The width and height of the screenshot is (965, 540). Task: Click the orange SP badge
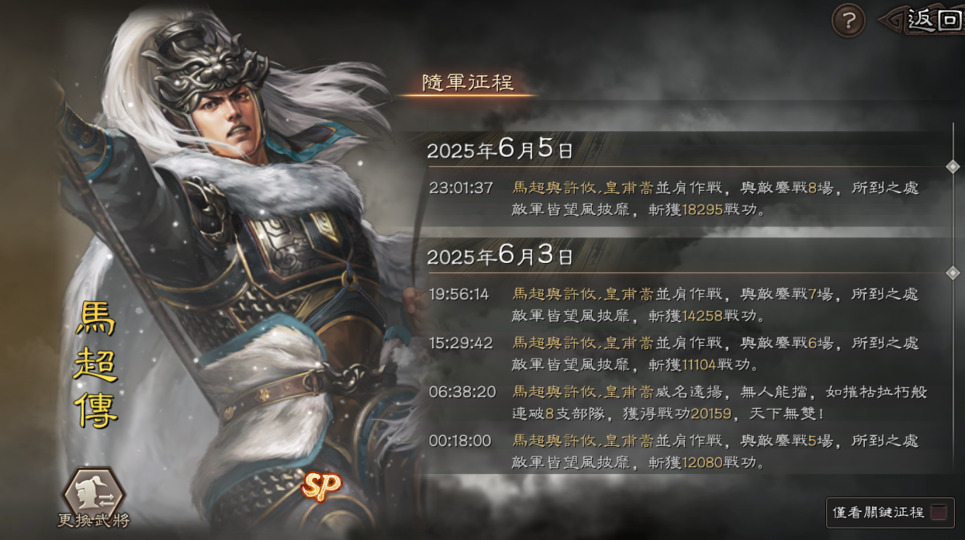click(321, 487)
